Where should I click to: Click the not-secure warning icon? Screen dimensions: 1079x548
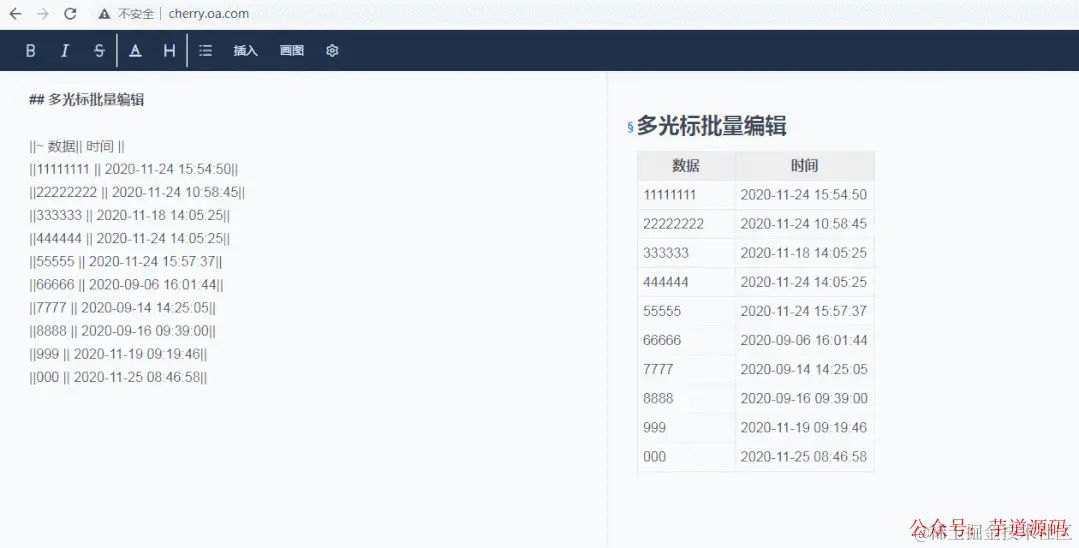[x=104, y=14]
